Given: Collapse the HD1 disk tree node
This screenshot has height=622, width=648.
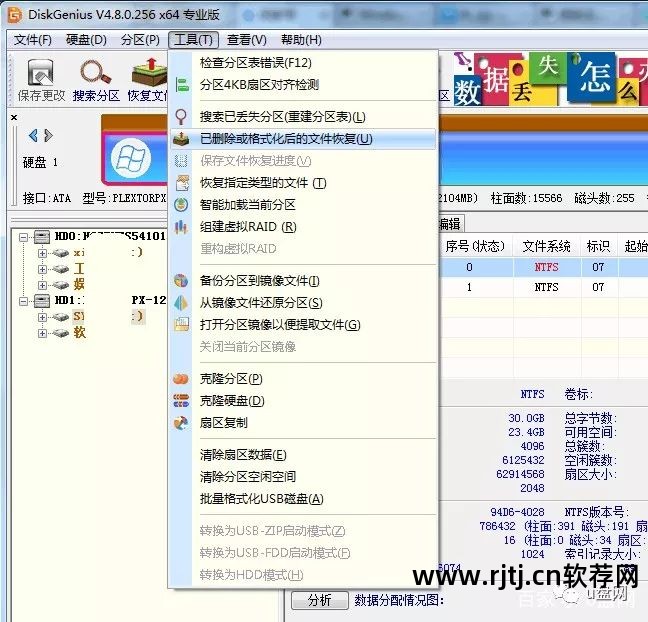Looking at the screenshot, I should tap(24, 300).
